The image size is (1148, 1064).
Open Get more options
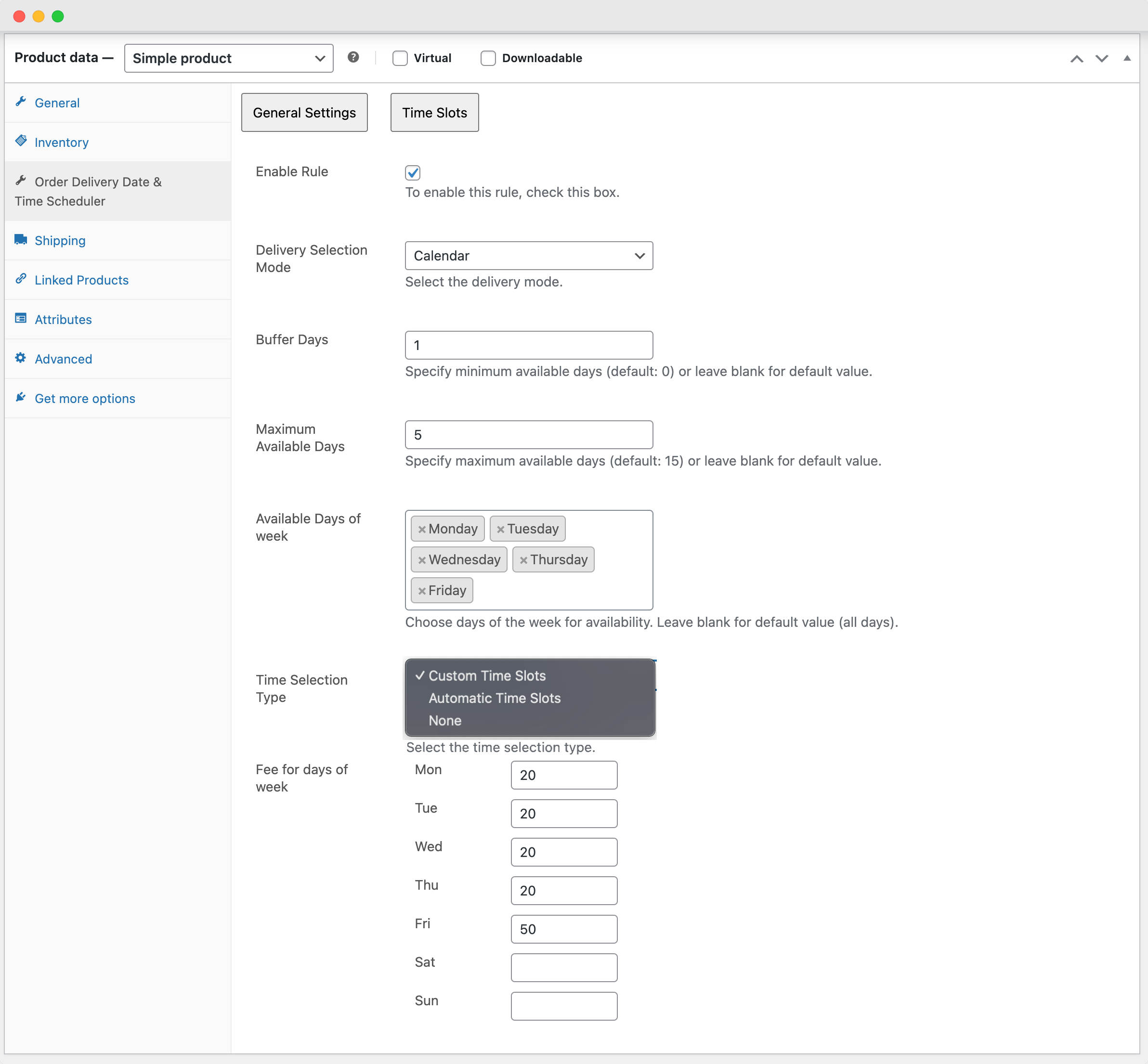(84, 398)
